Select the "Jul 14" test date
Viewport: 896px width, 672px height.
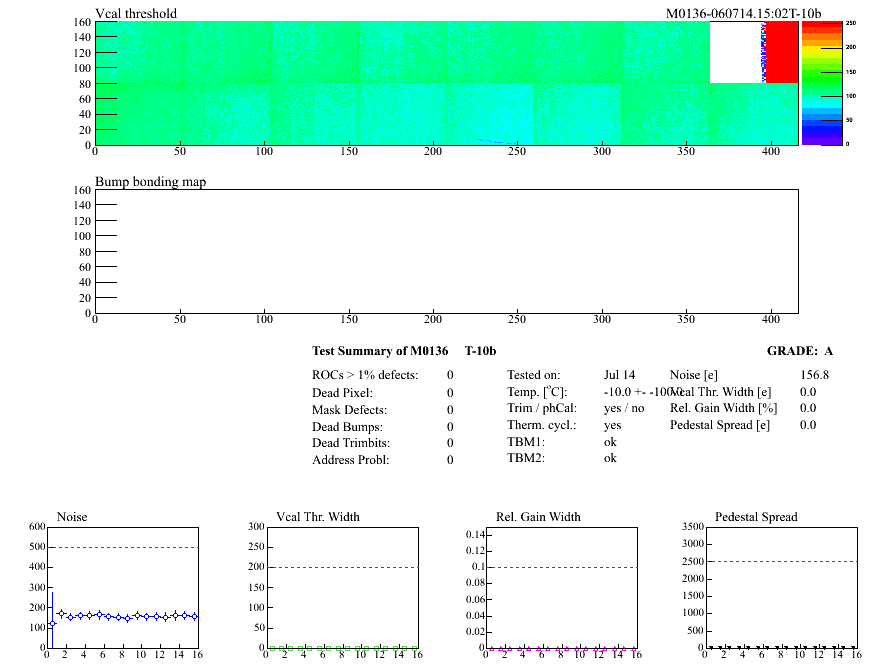[x=619, y=375]
